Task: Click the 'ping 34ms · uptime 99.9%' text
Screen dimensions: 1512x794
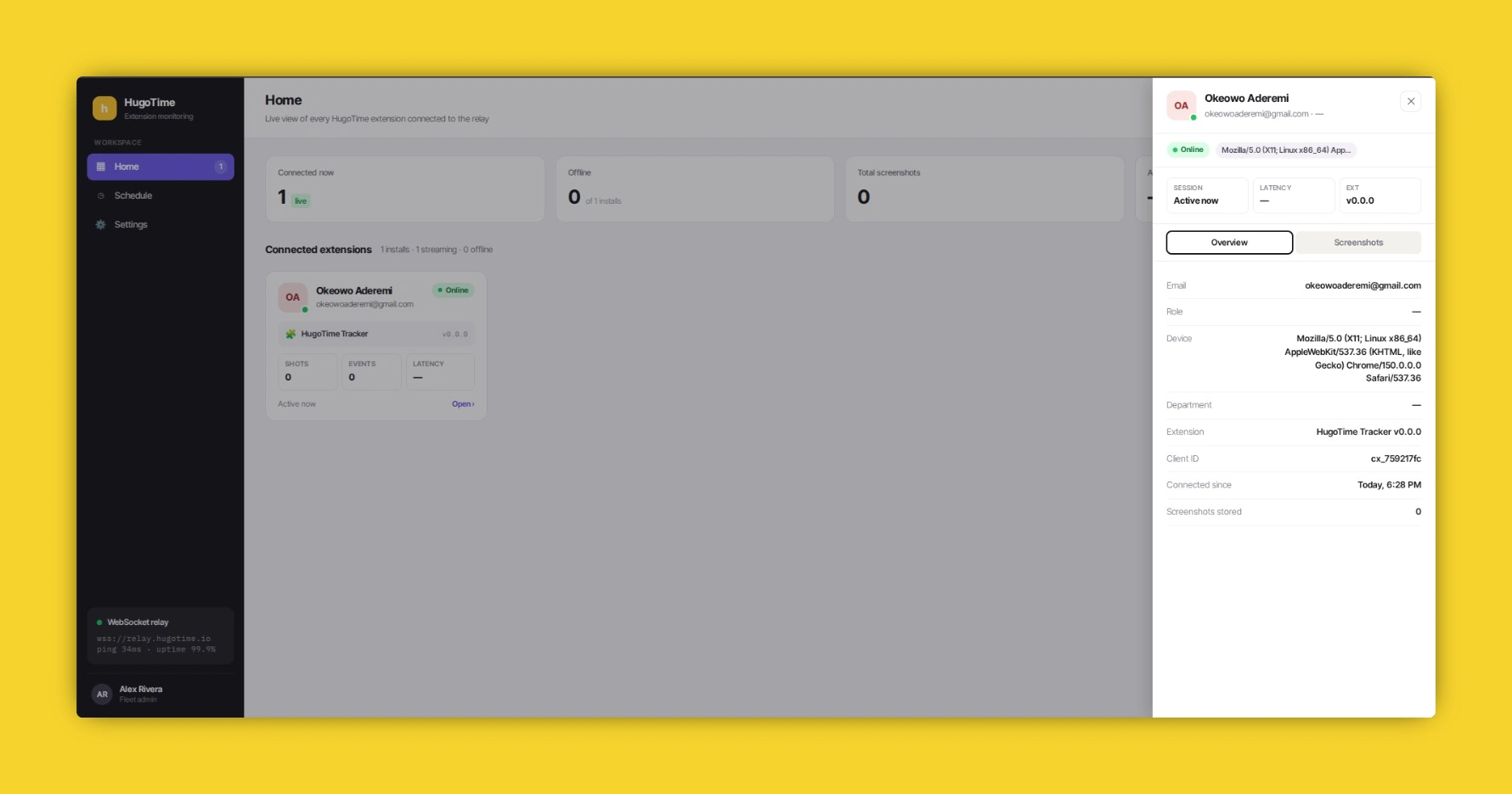Action: (156, 650)
